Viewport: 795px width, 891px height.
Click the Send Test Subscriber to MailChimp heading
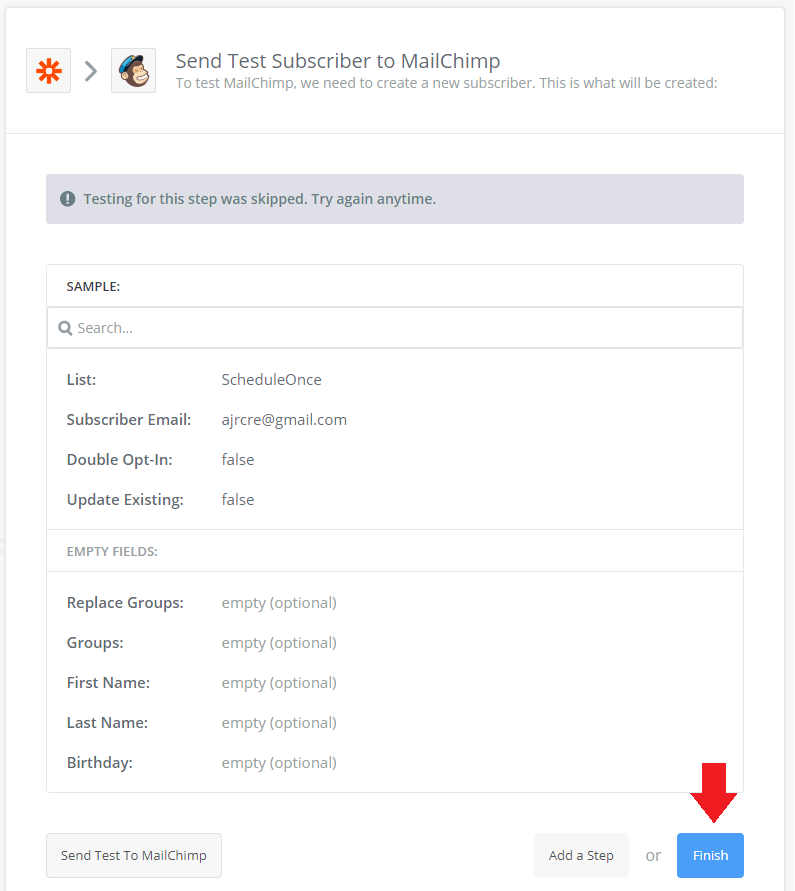tap(338, 61)
